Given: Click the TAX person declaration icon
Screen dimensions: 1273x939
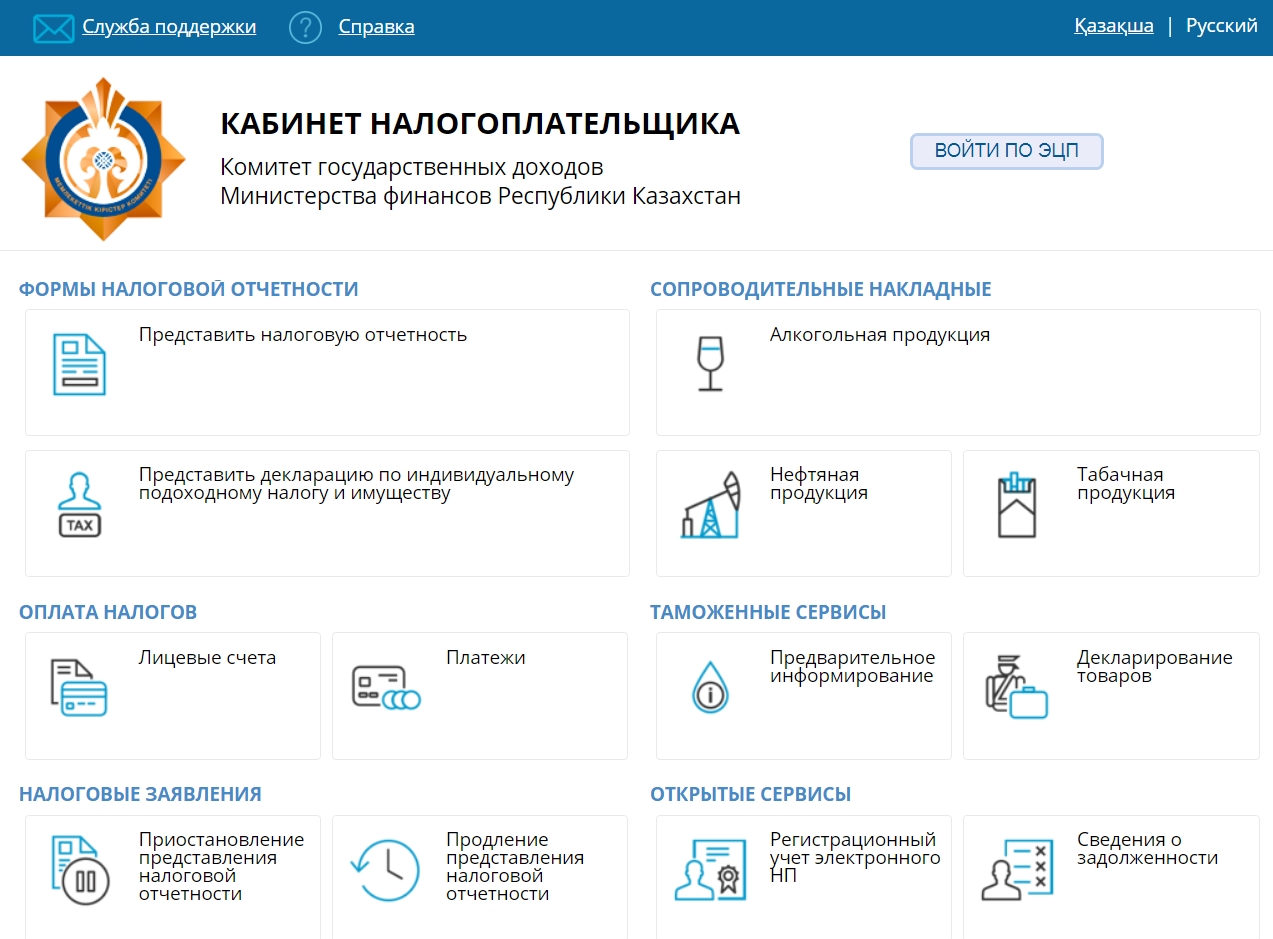Looking at the screenshot, I should point(79,505).
